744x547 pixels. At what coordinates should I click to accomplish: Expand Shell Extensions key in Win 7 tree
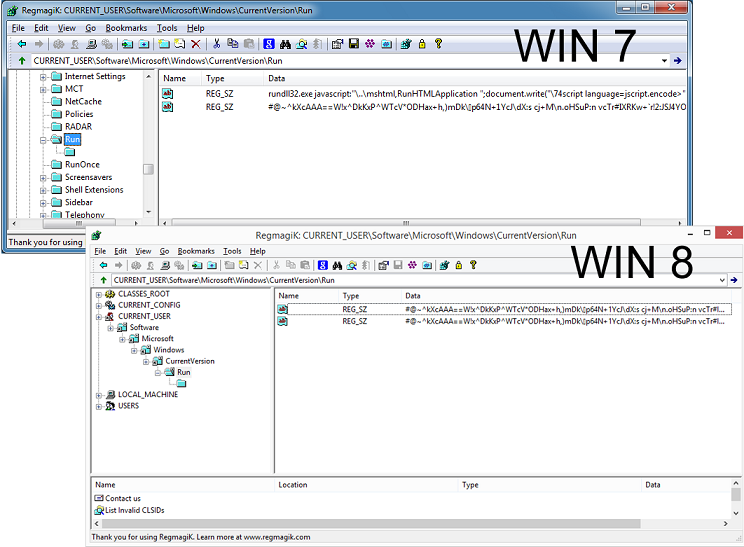(43, 190)
